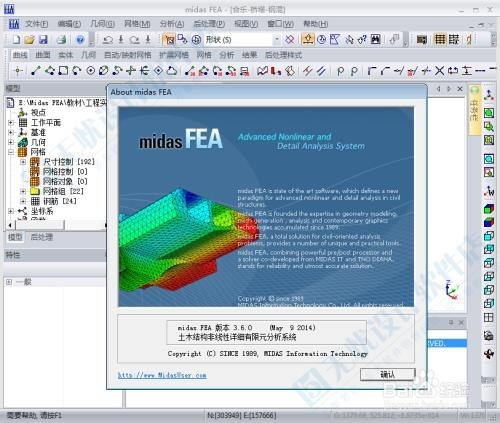Select the 网格控制 [0] tree item
Viewport: 500px width, 423px height.
[x=65, y=172]
